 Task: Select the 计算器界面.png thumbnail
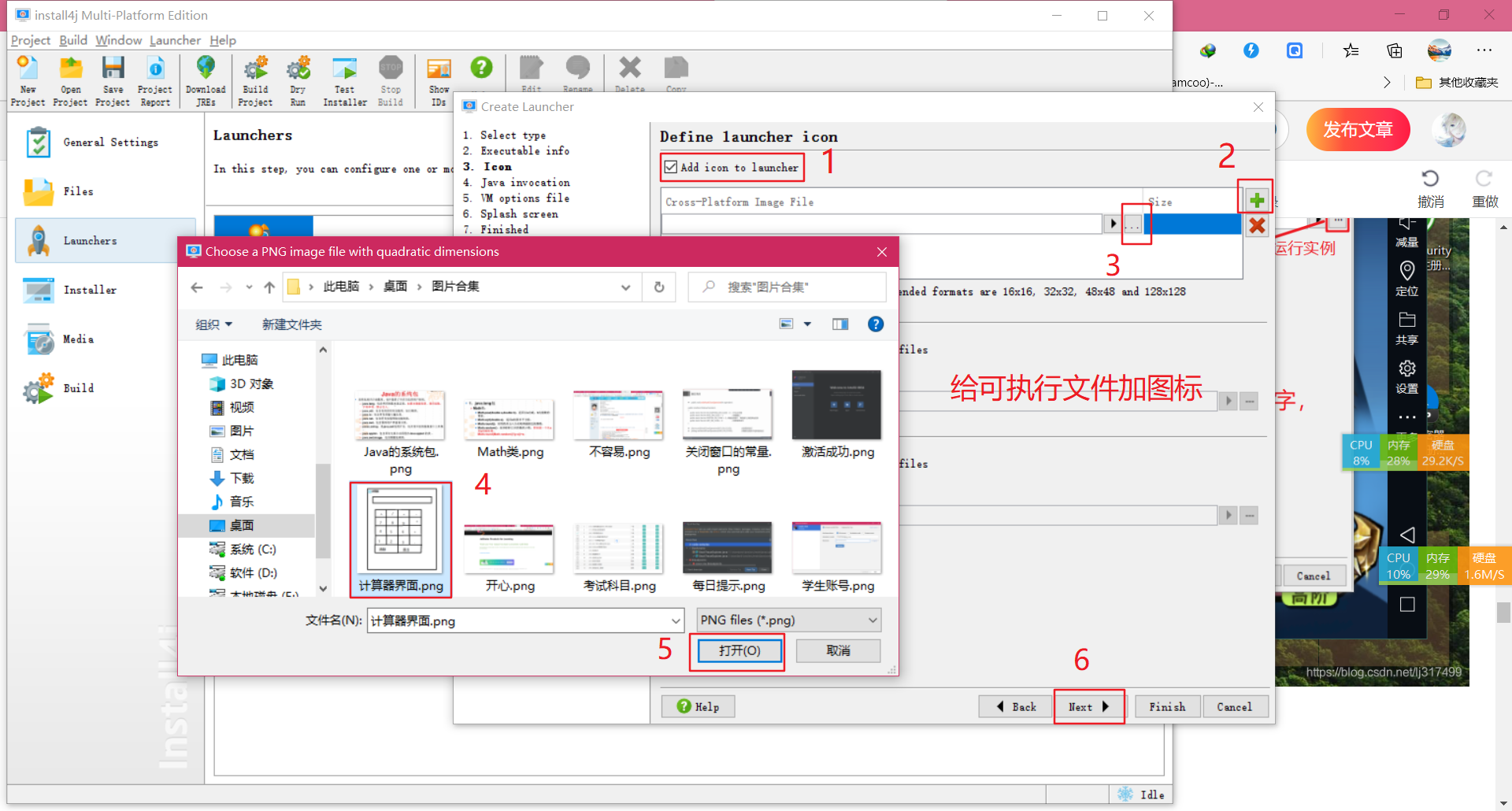400,538
